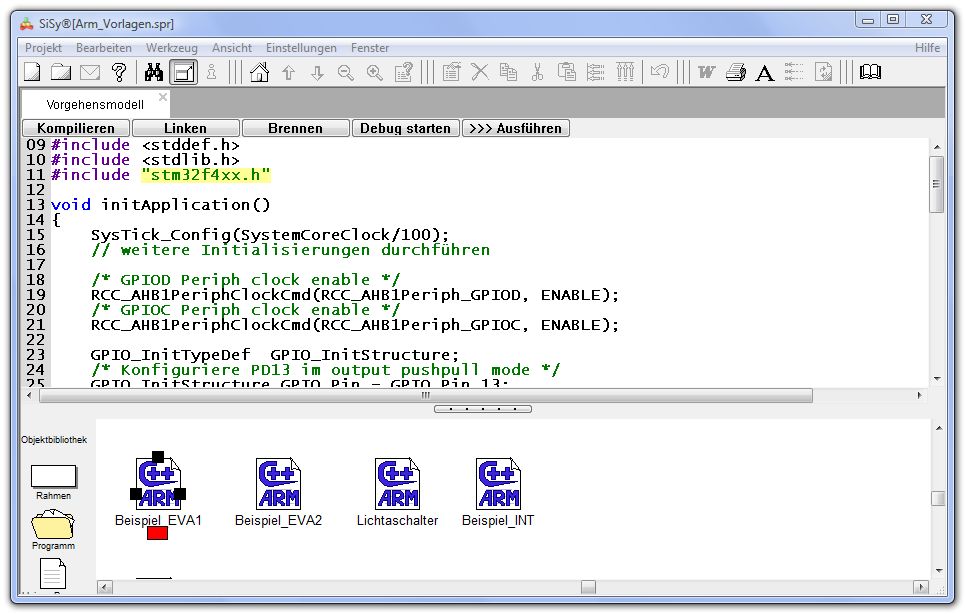This screenshot has height=614, width=965.
Task: Click the dotted splitter handle between panes
Action: click(482, 409)
